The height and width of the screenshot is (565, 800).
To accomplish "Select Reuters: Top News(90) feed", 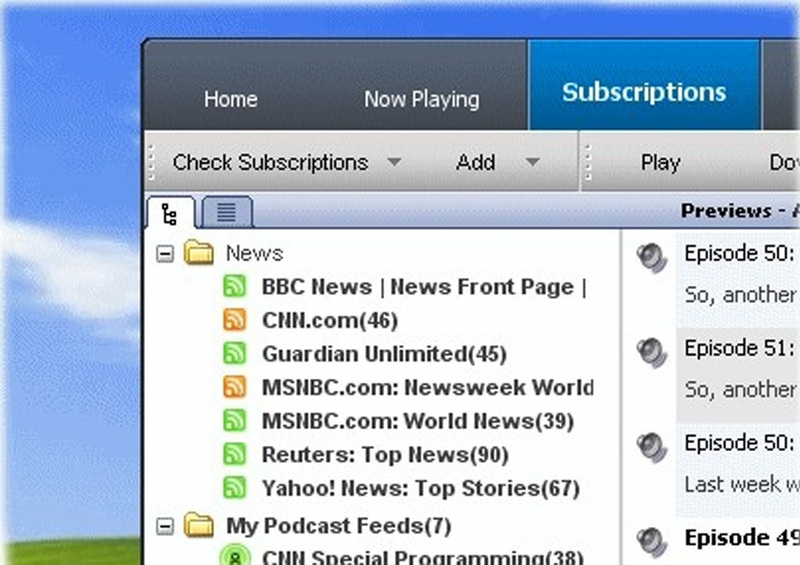I will [x=385, y=455].
